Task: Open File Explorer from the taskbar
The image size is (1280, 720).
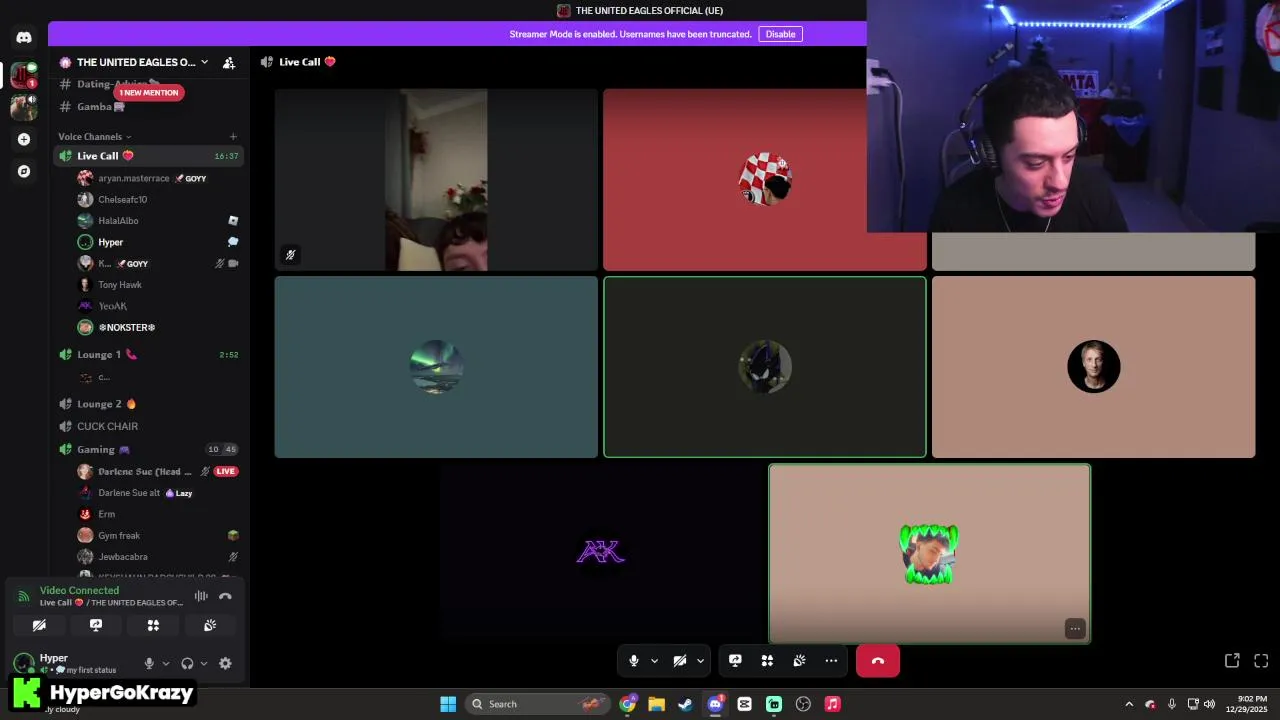Action: 656,704
